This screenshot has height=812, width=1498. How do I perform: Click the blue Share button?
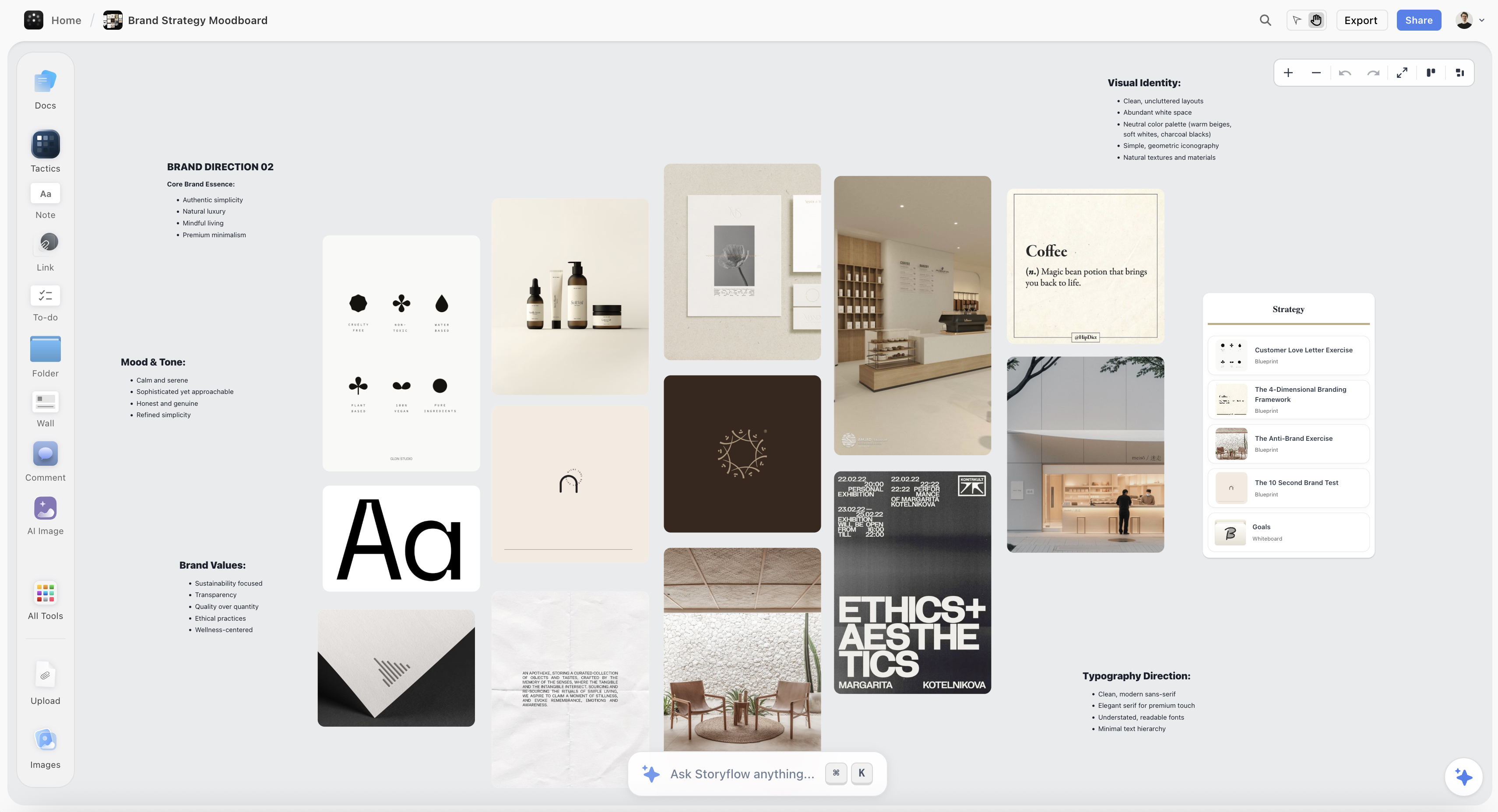pyautogui.click(x=1418, y=21)
